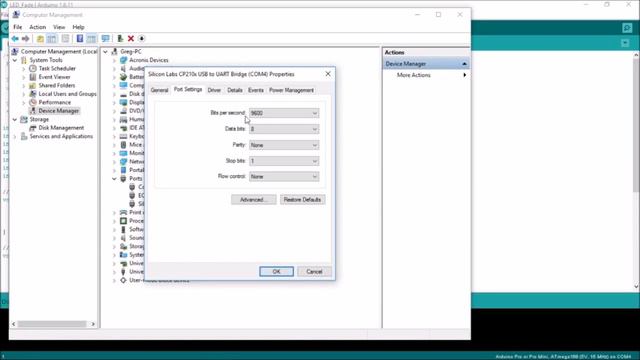The image size is (640, 360).
Task: Click the Shared Folders icon
Action: (33, 85)
